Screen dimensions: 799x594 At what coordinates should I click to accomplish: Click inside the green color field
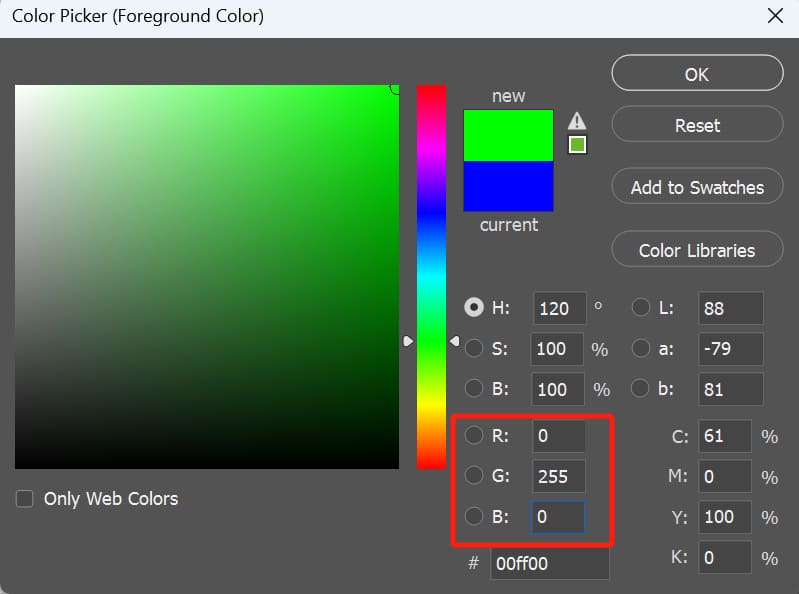point(207,277)
